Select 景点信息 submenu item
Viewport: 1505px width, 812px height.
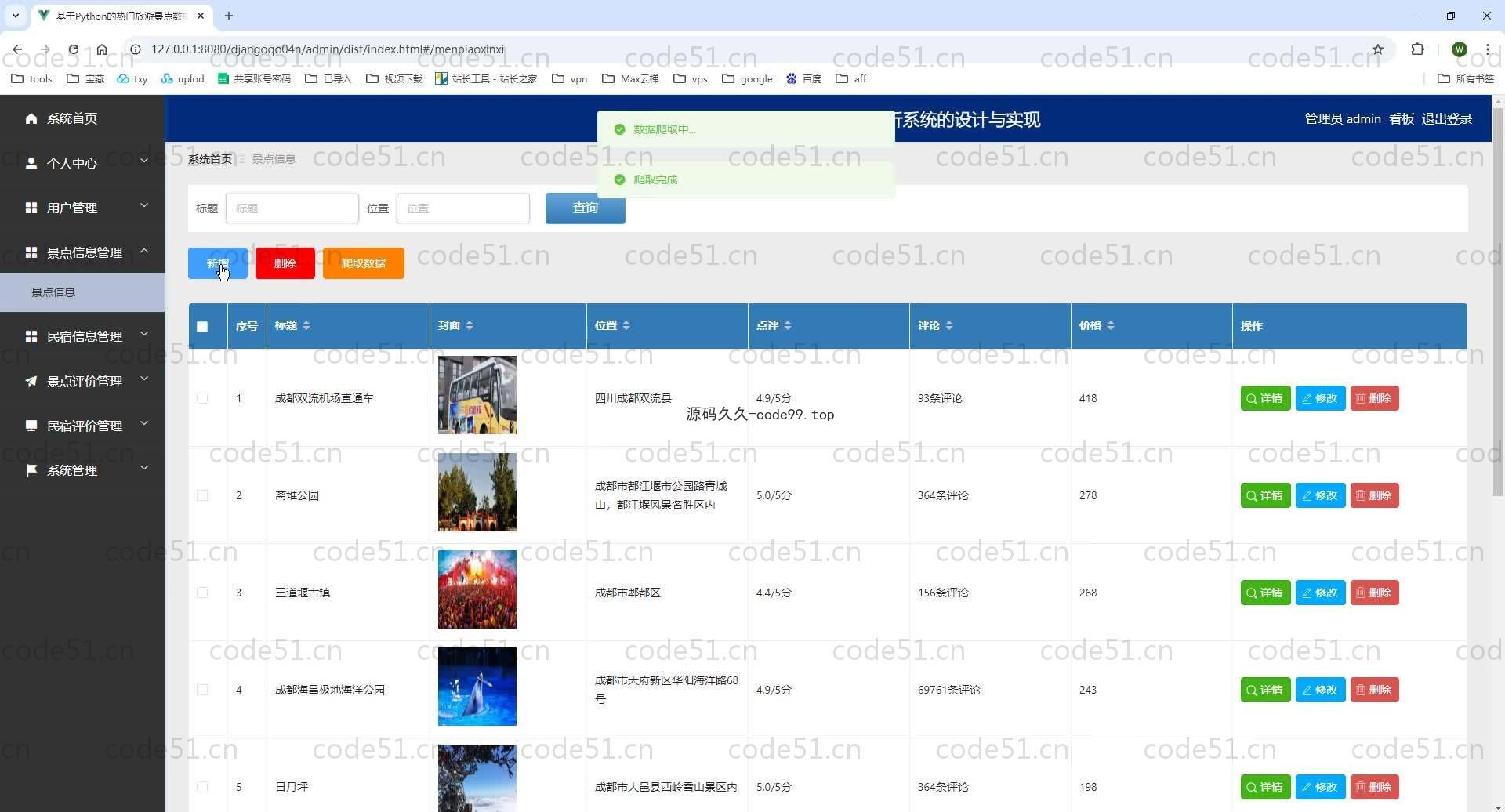(x=82, y=292)
